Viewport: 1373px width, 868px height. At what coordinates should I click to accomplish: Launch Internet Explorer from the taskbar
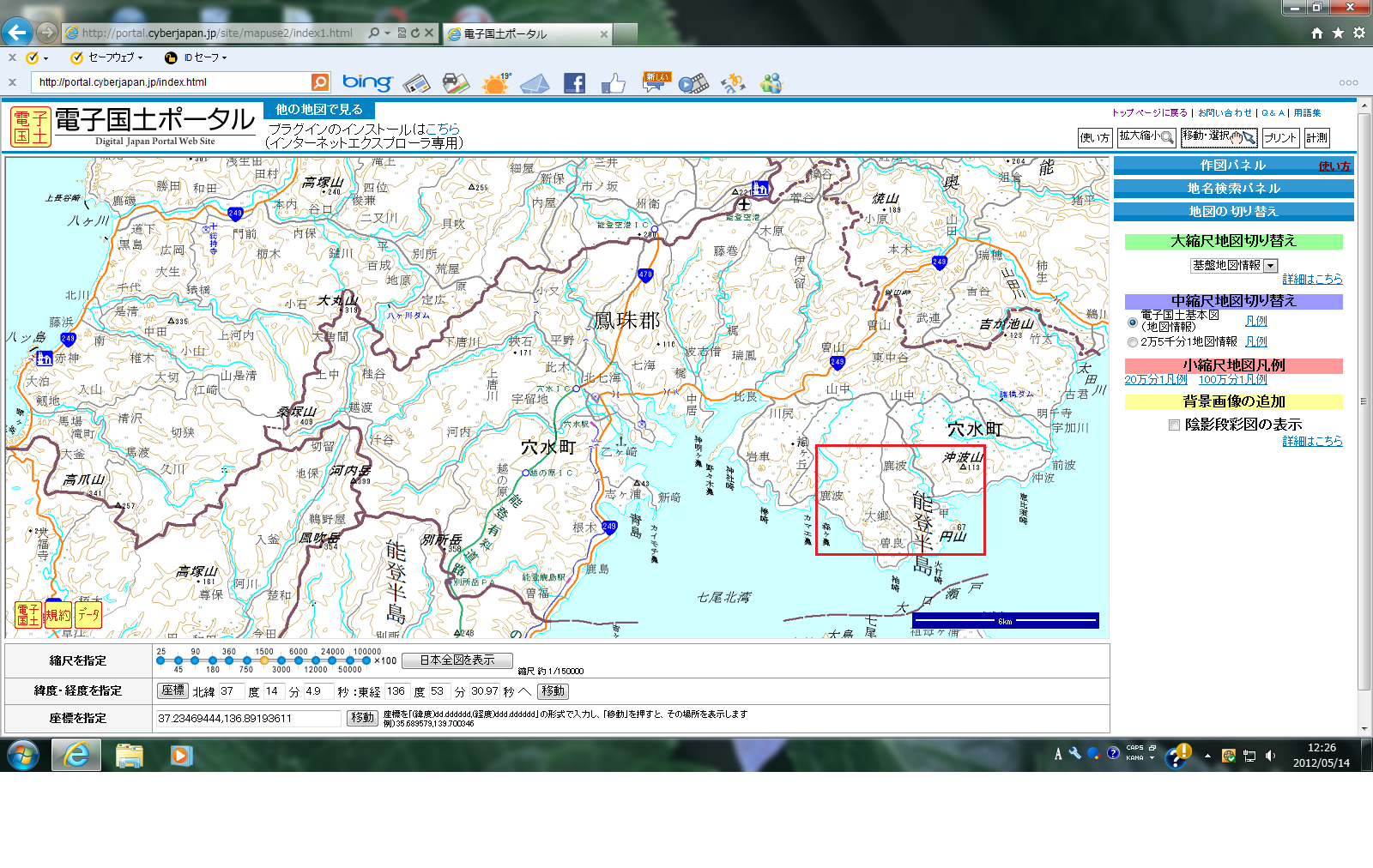coord(76,755)
